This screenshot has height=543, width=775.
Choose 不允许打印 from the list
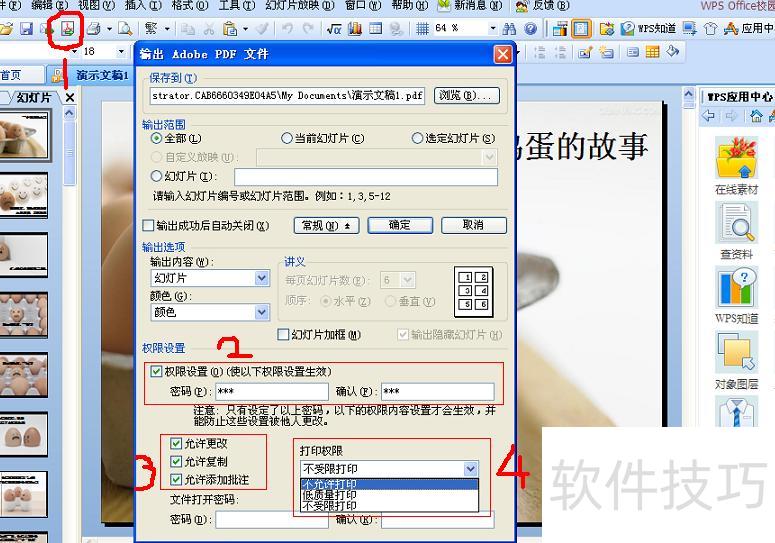tap(389, 484)
